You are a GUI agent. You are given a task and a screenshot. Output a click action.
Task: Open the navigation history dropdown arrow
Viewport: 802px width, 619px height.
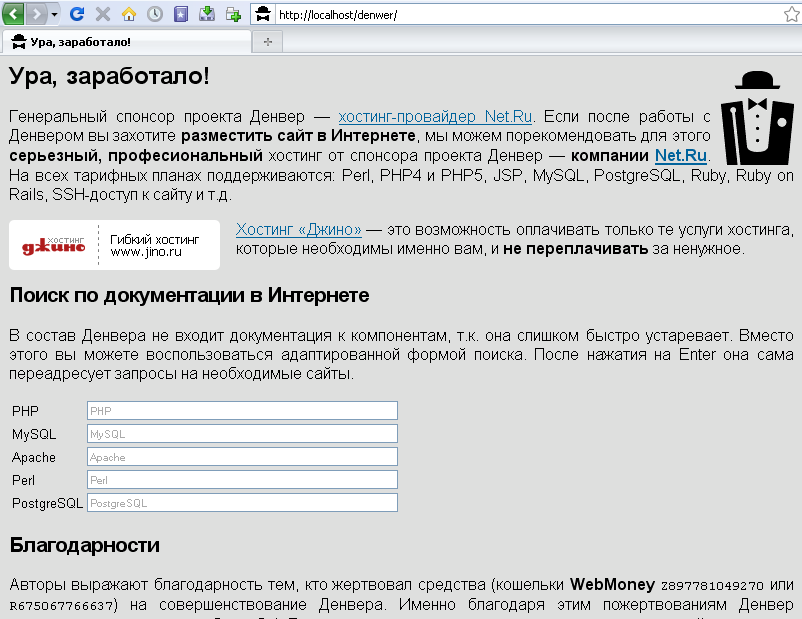pos(54,14)
